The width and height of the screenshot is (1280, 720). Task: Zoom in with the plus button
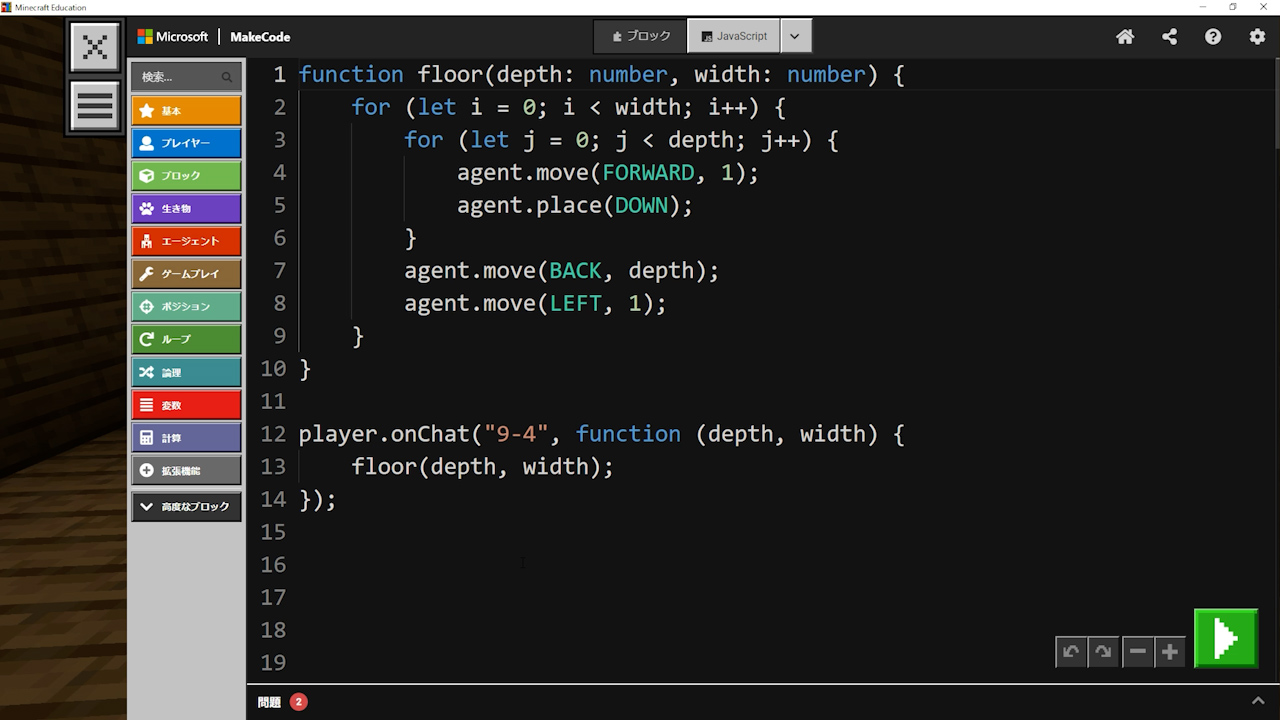click(1170, 652)
